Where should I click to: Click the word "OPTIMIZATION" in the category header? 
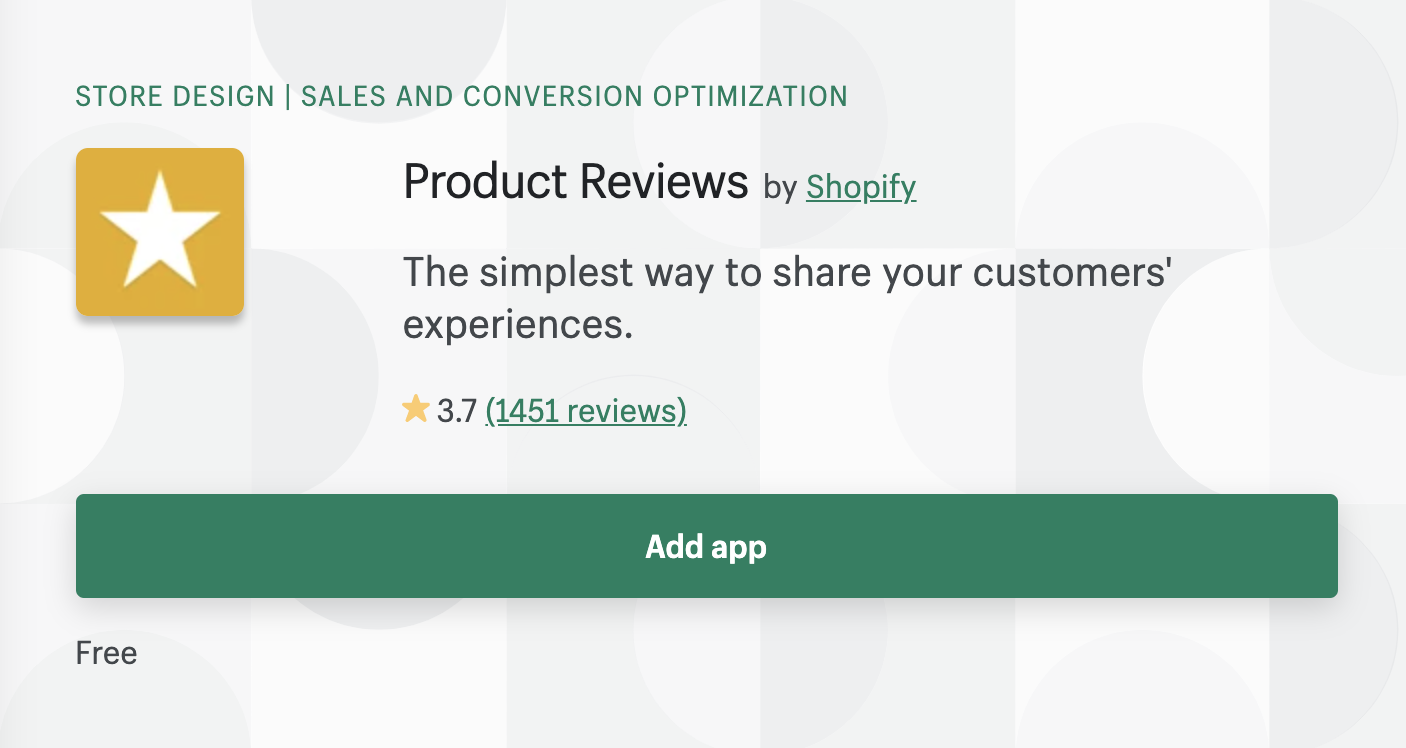pyautogui.click(x=750, y=97)
